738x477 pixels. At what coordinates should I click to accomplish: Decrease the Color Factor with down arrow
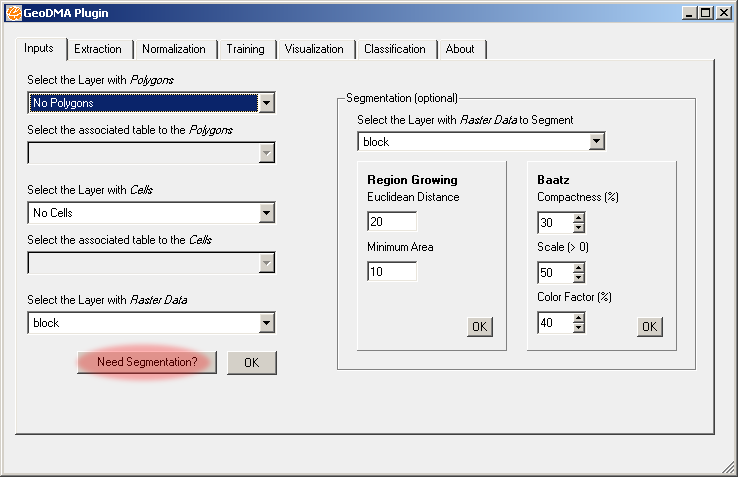click(578, 327)
